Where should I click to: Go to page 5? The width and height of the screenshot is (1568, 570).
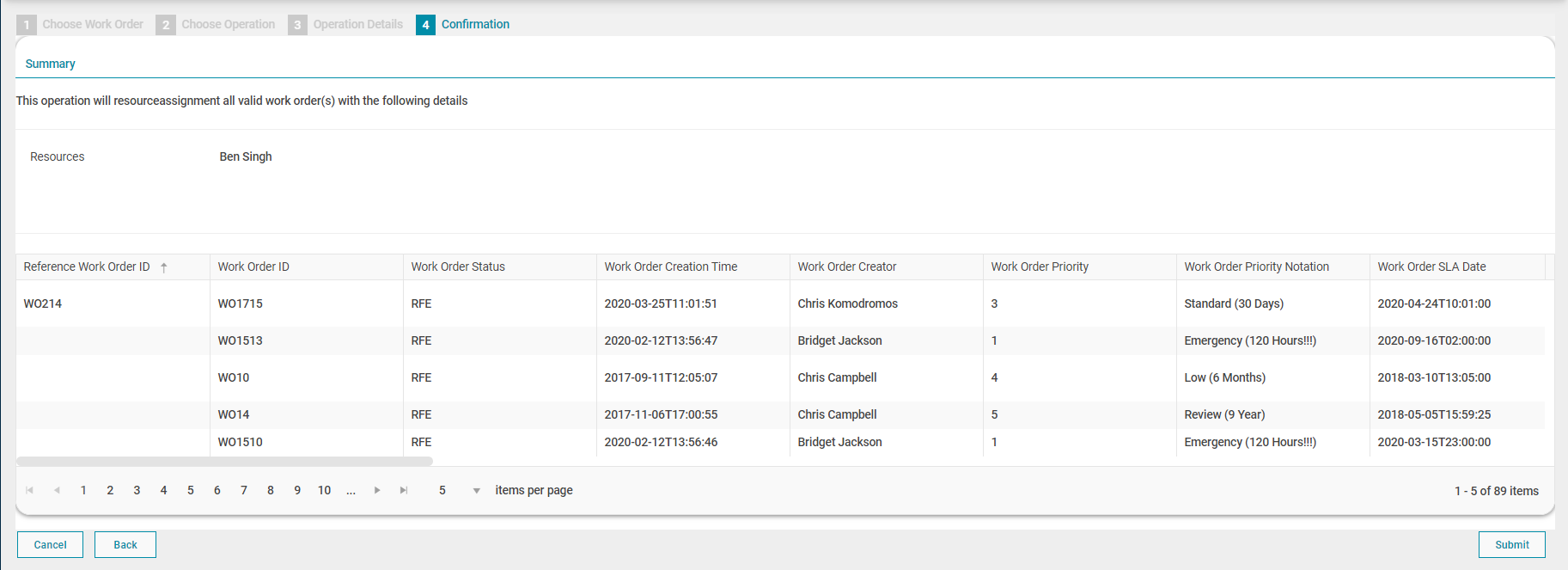point(191,490)
